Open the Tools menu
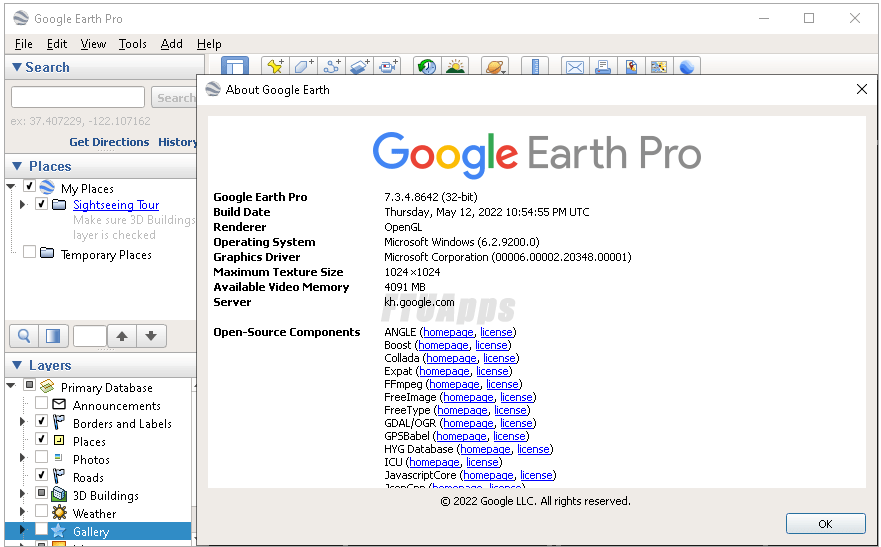Viewport: 881px width, 547px height. point(132,44)
